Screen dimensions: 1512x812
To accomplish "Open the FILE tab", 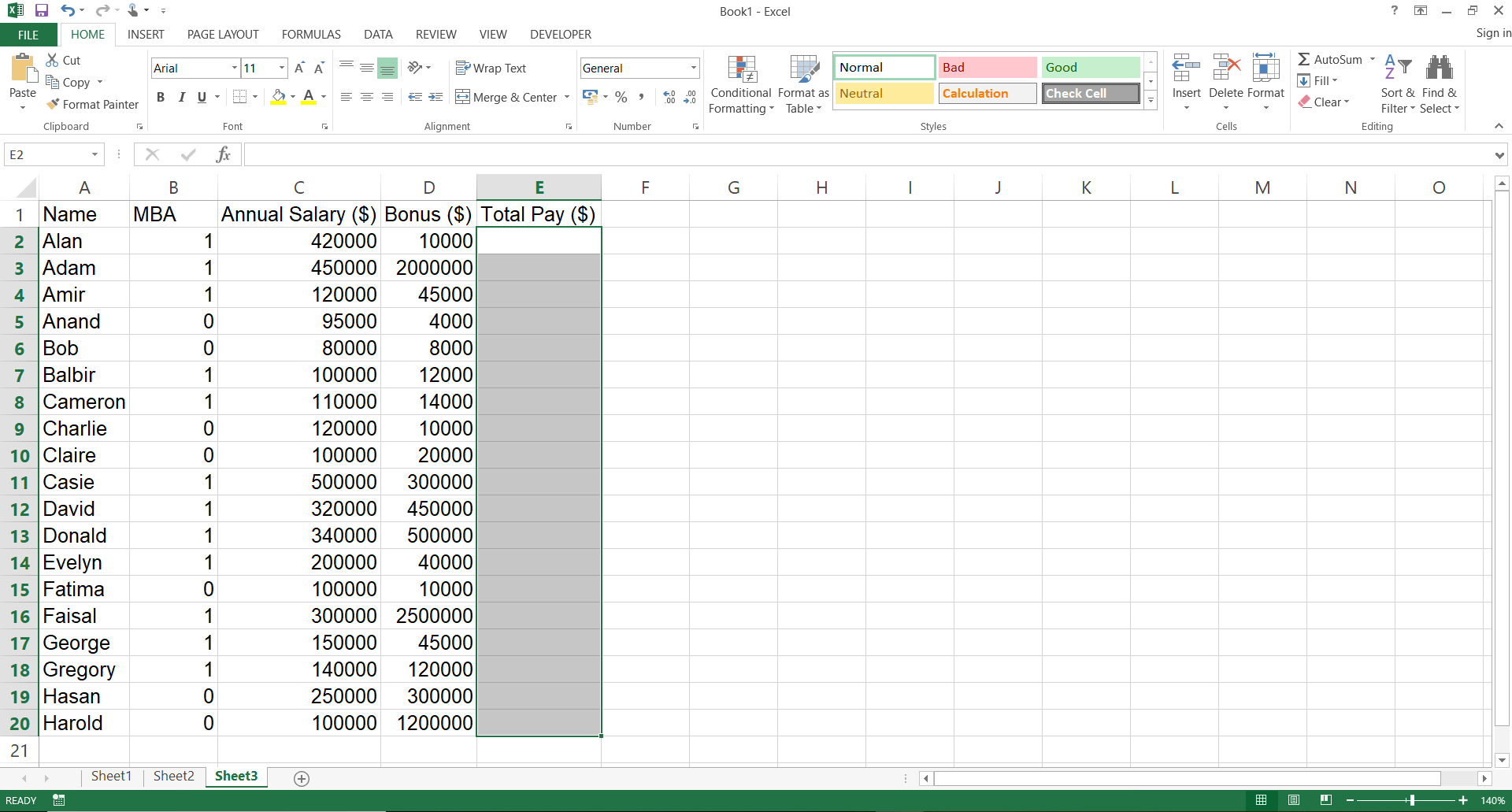I will click(28, 35).
